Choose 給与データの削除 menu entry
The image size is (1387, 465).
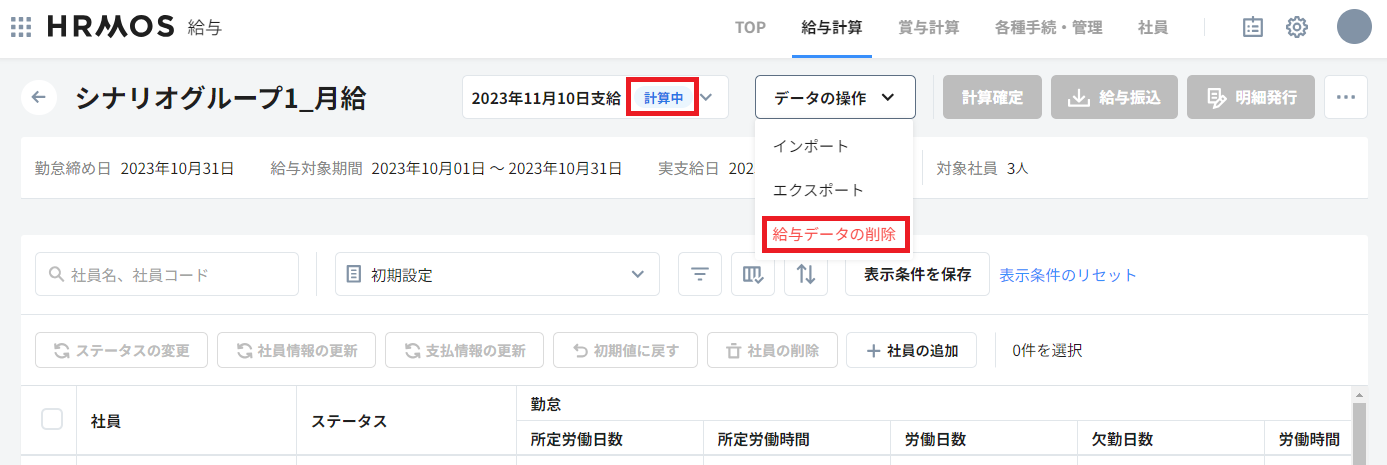(834, 234)
